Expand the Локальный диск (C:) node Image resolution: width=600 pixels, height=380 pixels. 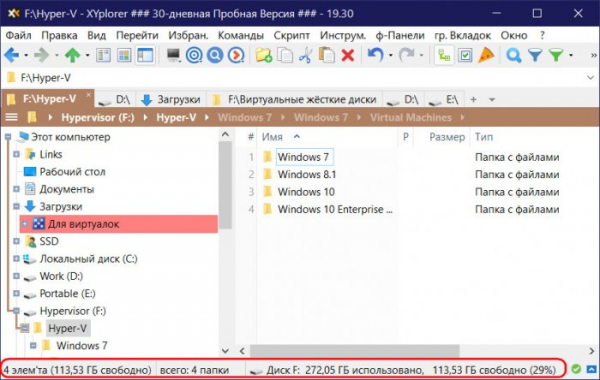16,259
